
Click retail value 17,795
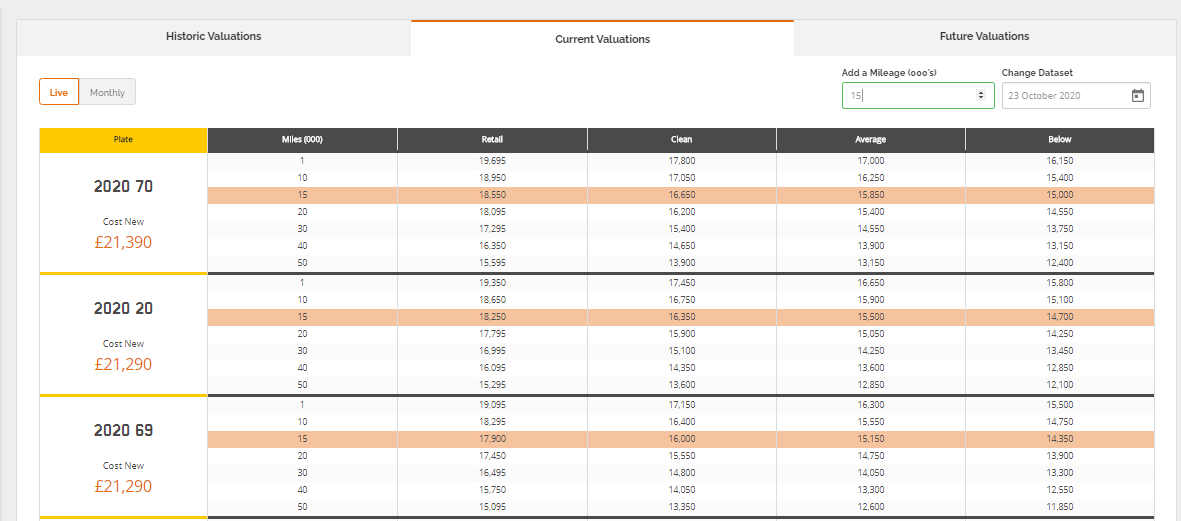(492, 334)
